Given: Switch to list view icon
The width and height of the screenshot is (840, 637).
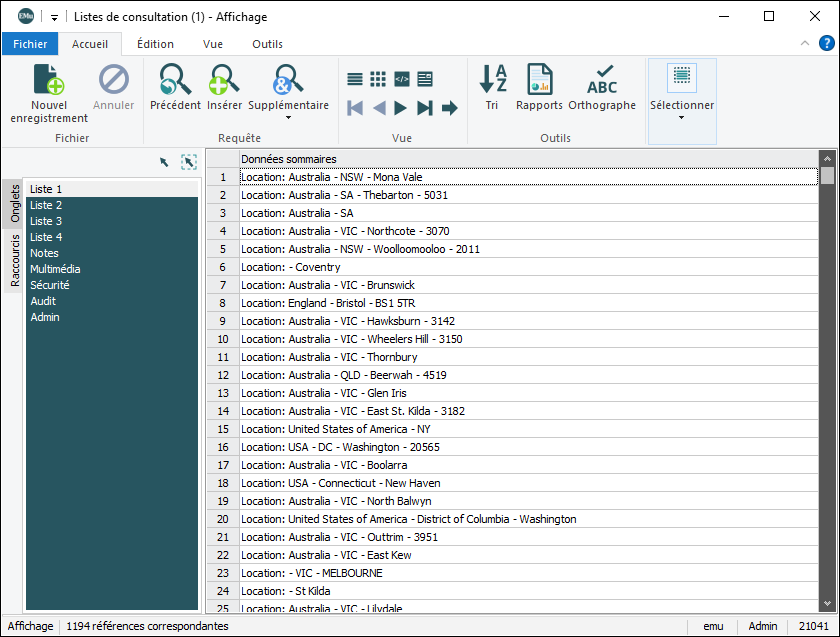Looking at the screenshot, I should (355, 79).
